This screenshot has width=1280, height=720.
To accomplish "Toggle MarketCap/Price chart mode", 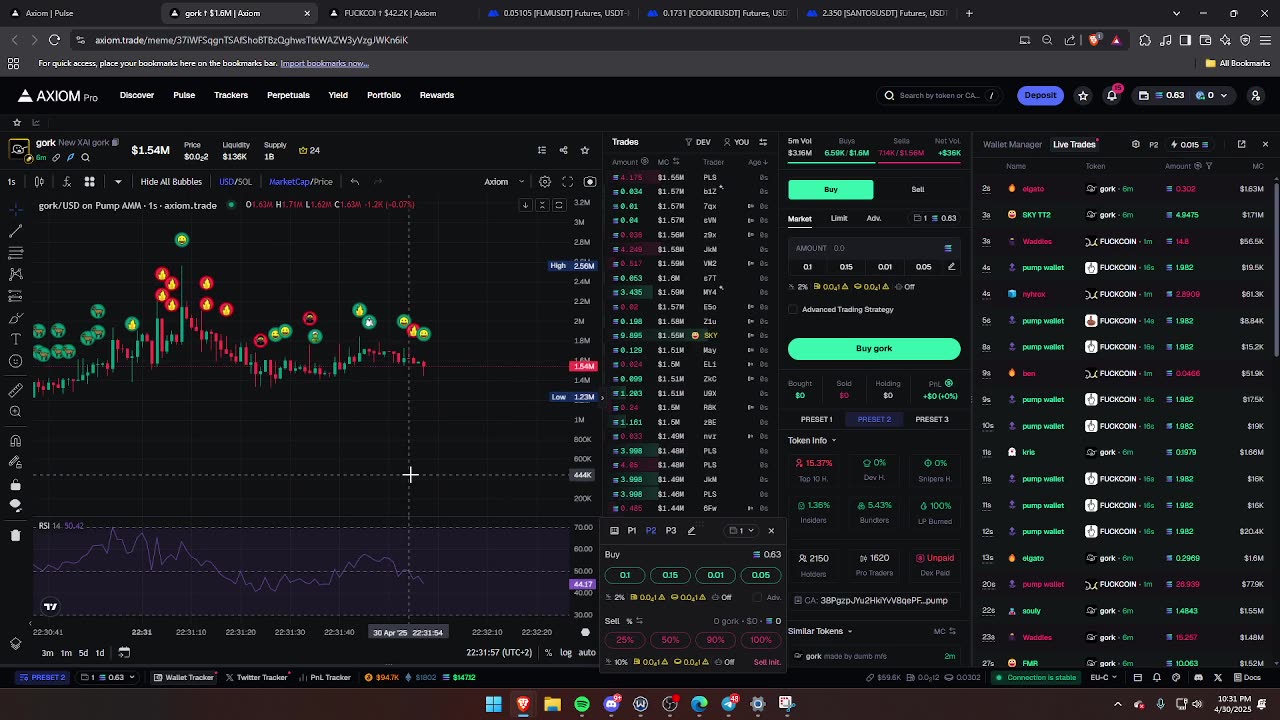I will (300, 182).
